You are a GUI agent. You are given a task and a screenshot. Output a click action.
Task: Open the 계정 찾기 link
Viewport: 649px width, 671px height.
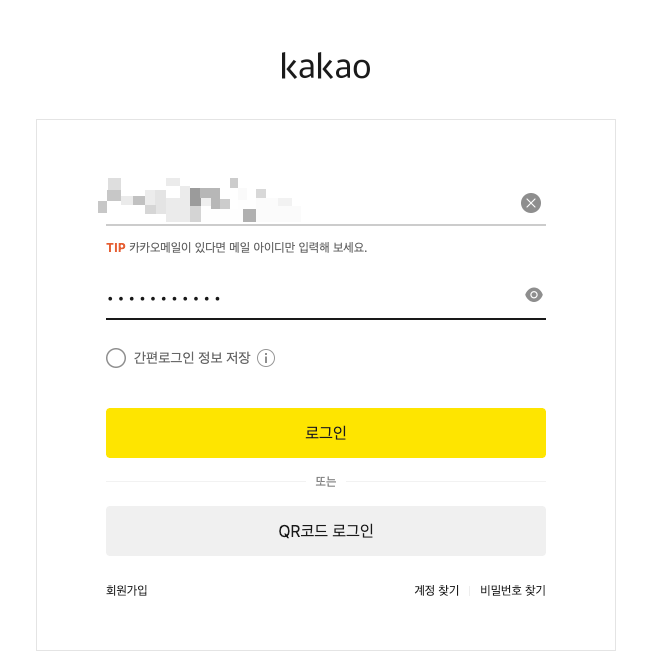[x=436, y=590]
